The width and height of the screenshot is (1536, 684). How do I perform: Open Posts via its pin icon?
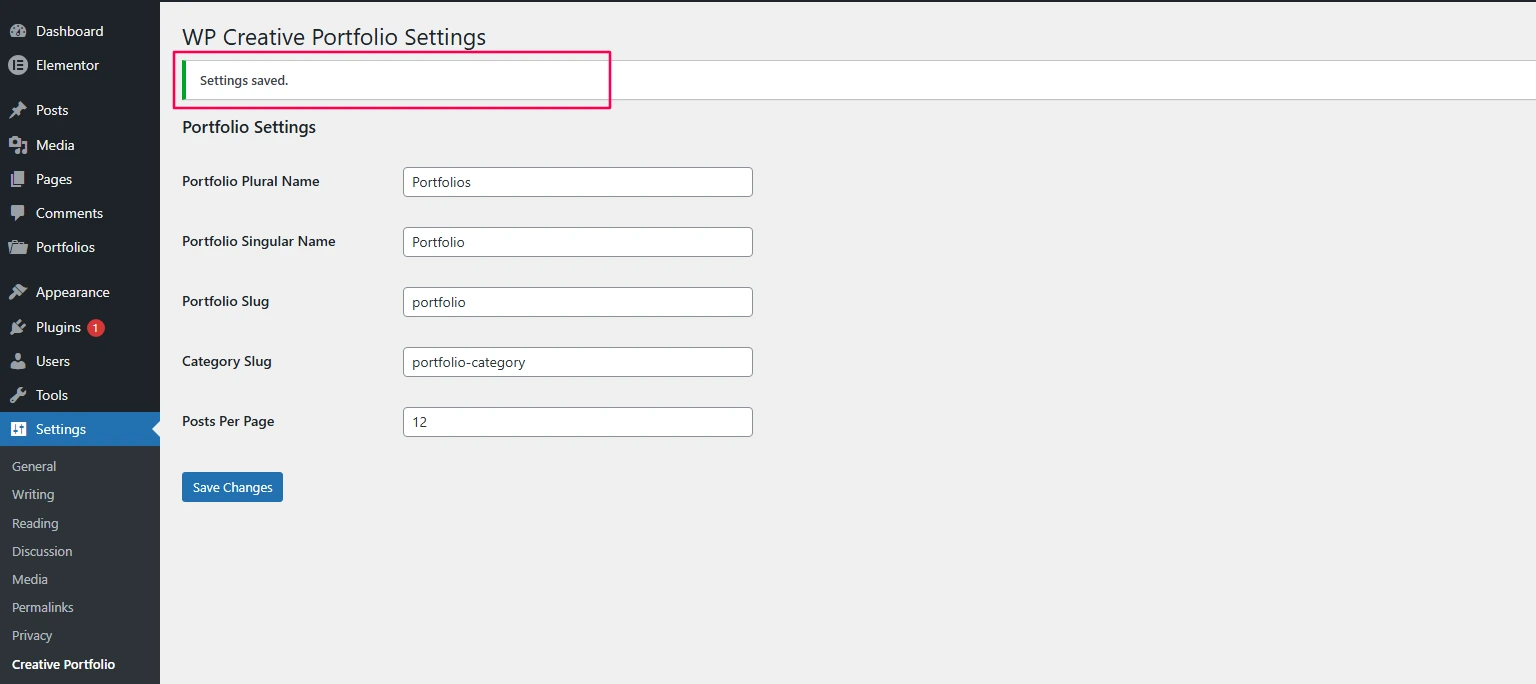point(20,110)
